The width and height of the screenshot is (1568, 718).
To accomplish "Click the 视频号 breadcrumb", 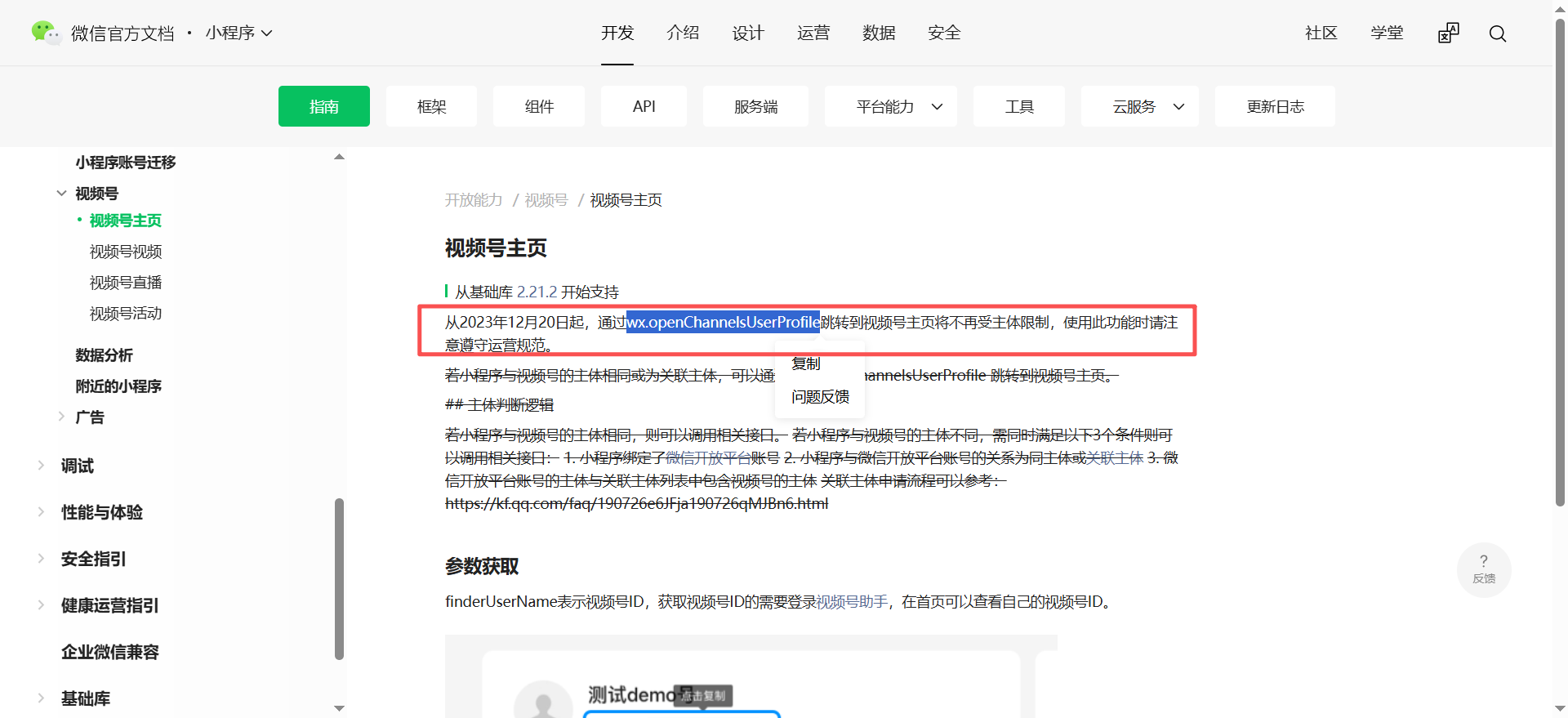I will point(546,200).
